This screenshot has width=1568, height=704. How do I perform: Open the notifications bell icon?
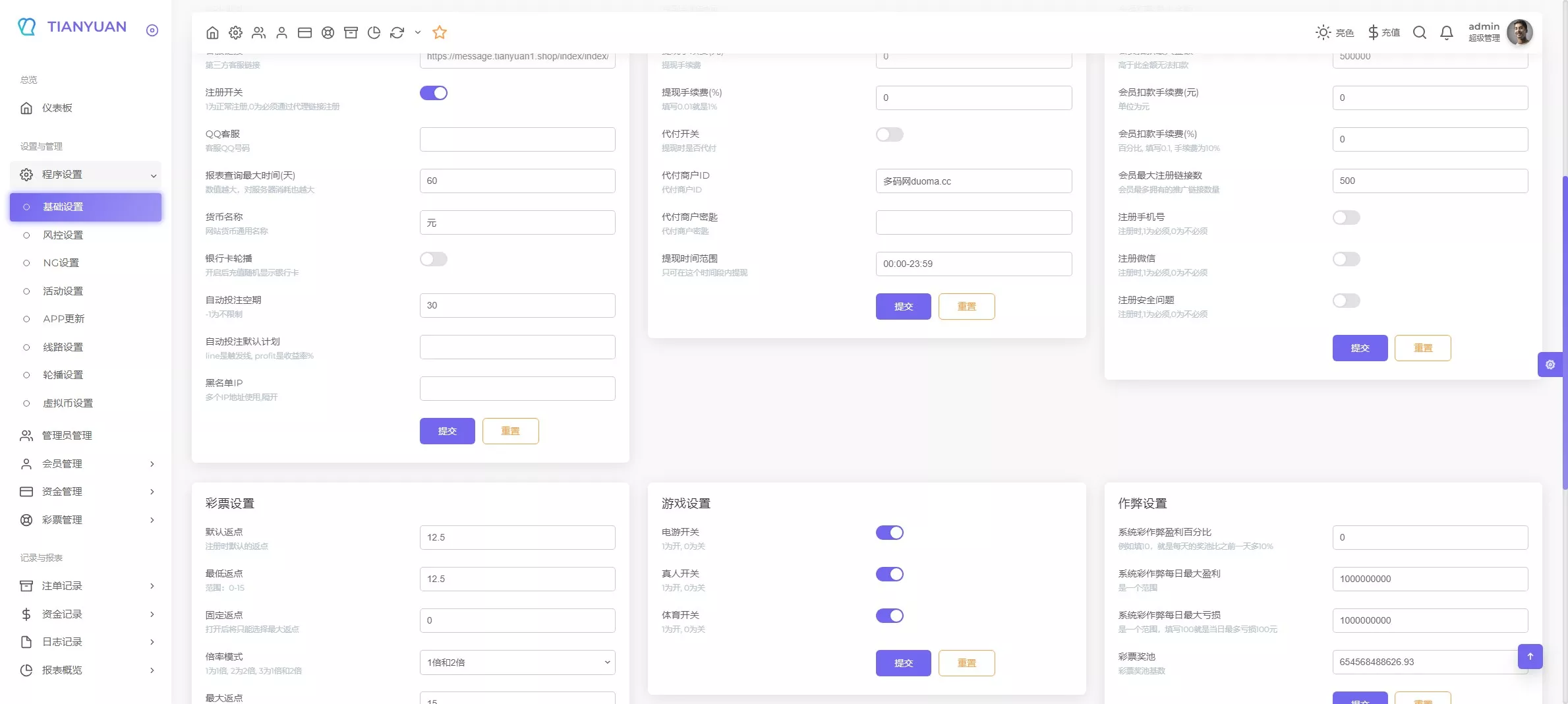(1446, 32)
